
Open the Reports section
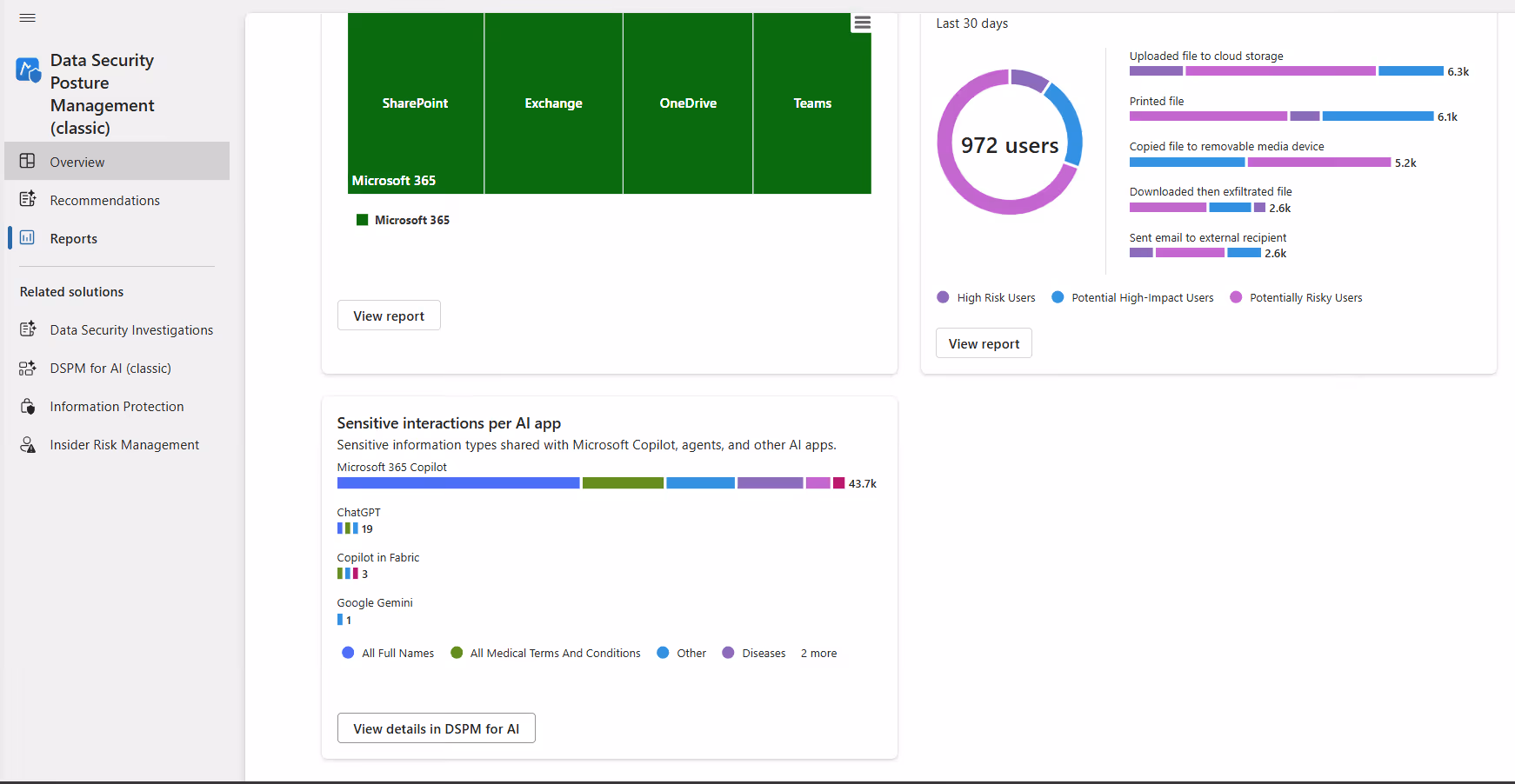[x=117, y=238]
